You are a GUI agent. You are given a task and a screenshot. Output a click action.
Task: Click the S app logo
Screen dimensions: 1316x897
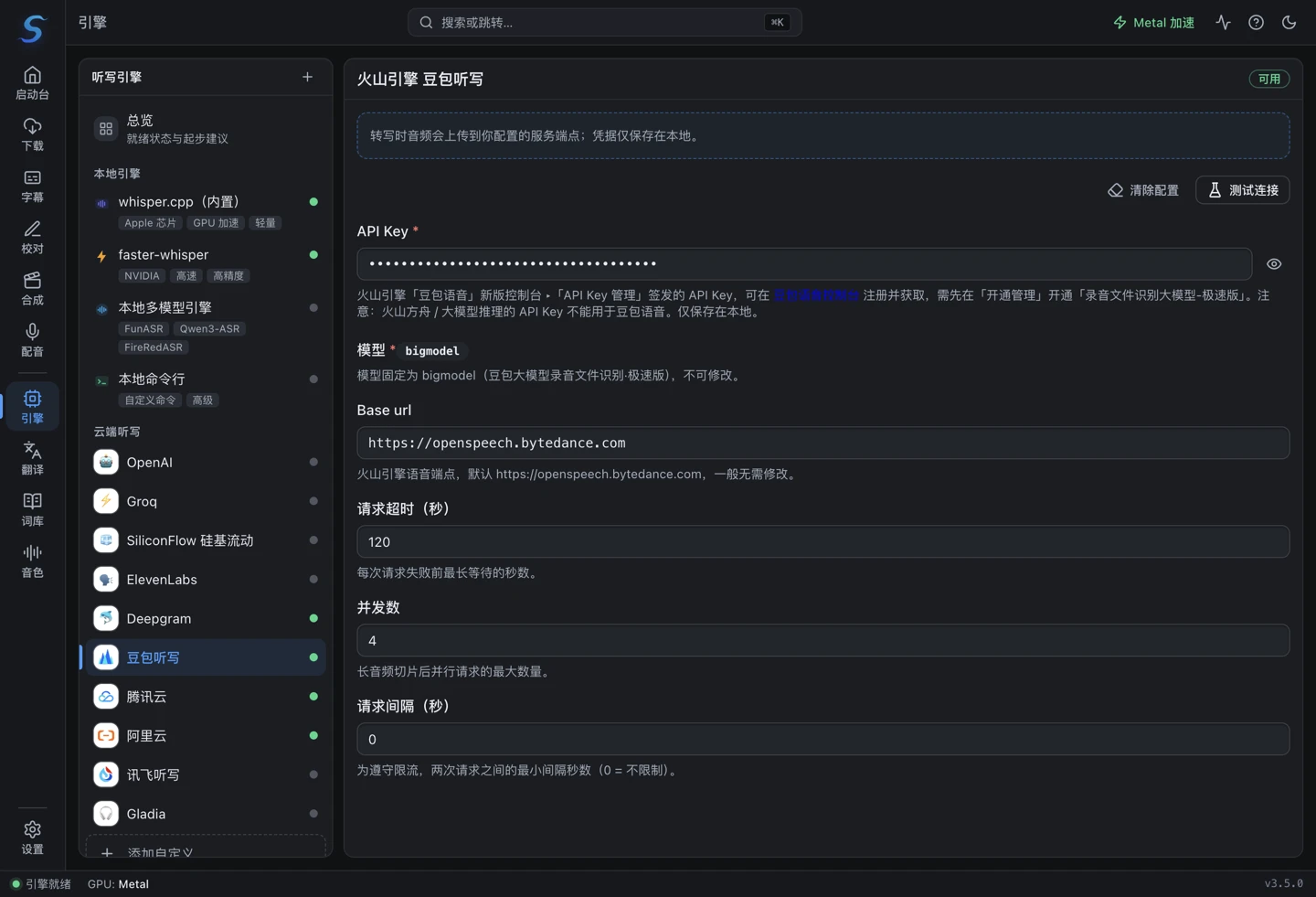(x=33, y=28)
